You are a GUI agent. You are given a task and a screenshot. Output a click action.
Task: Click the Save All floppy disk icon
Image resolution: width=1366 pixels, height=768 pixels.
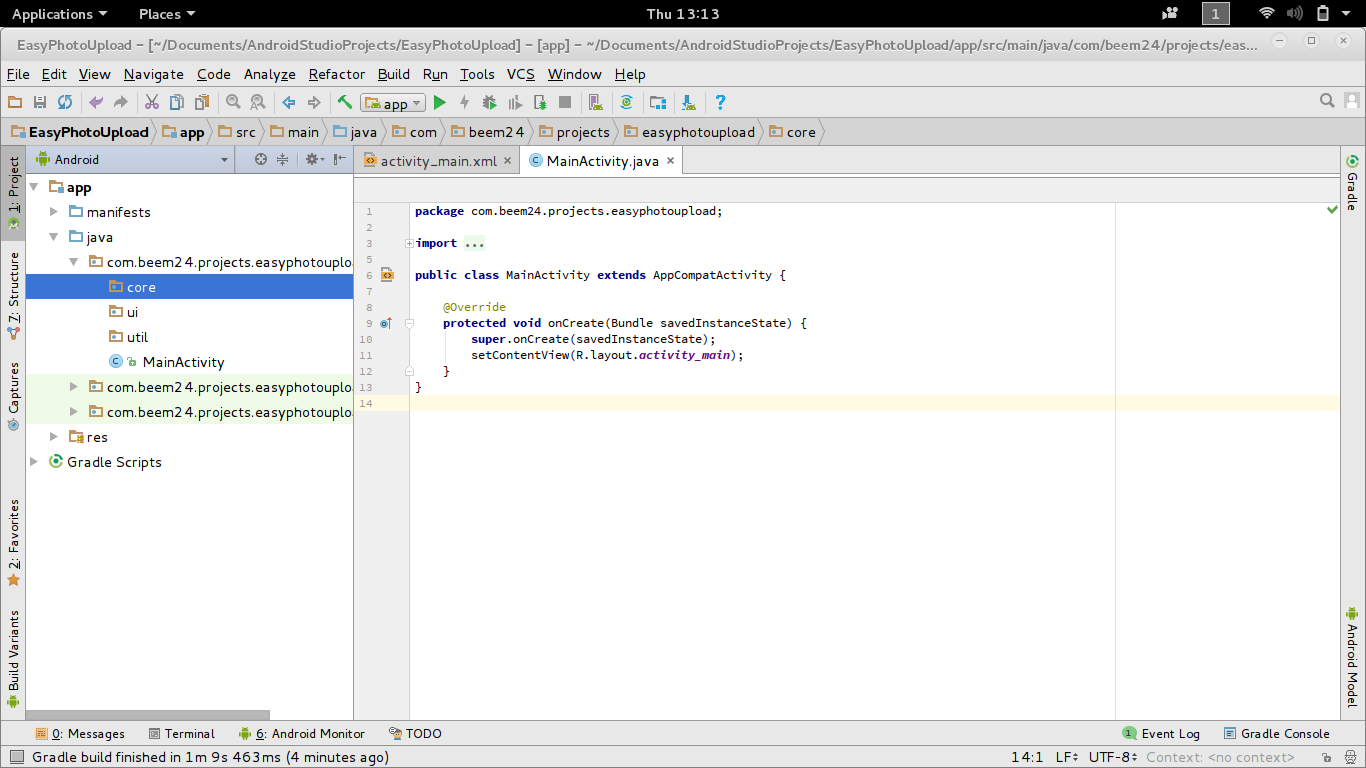40,103
